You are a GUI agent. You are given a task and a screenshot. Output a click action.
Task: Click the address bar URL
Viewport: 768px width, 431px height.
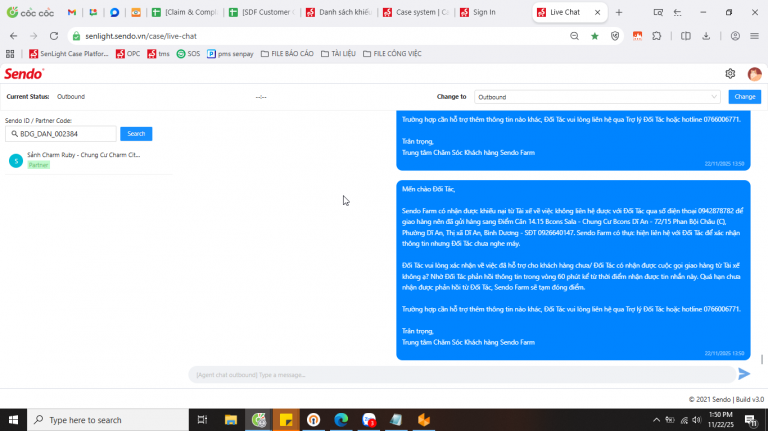[x=141, y=36]
